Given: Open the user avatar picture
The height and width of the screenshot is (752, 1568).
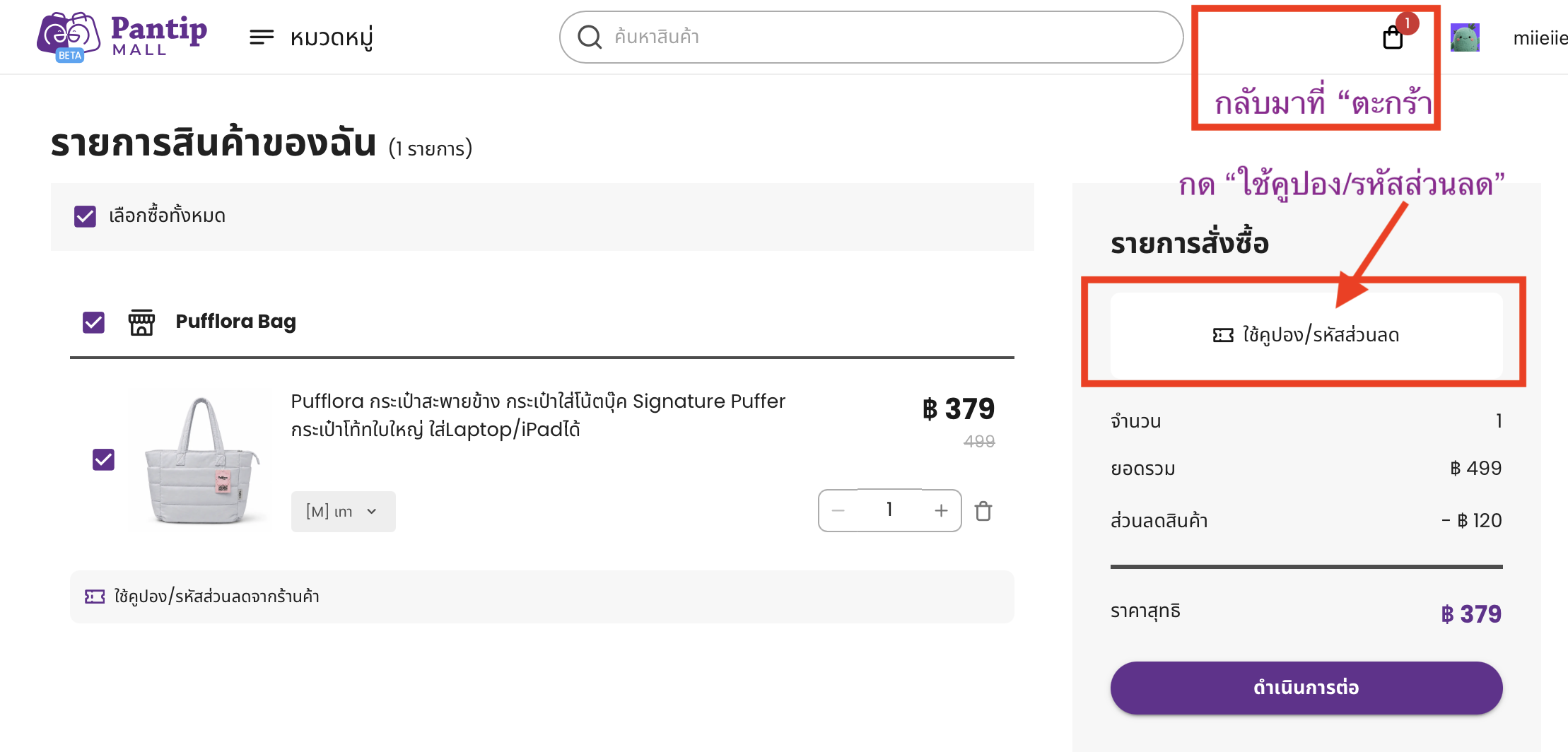Looking at the screenshot, I should click(x=1465, y=37).
